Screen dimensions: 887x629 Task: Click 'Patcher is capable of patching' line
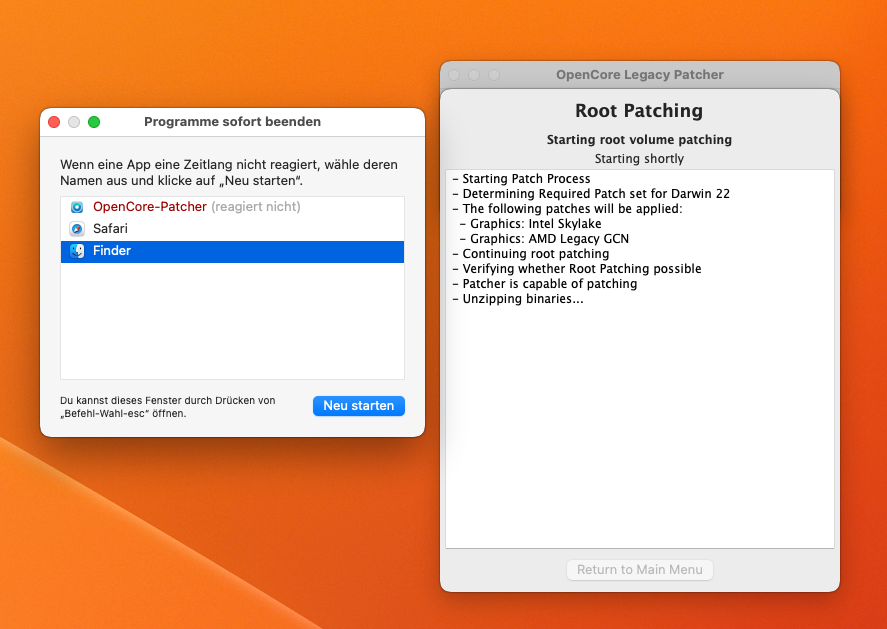click(x=545, y=283)
